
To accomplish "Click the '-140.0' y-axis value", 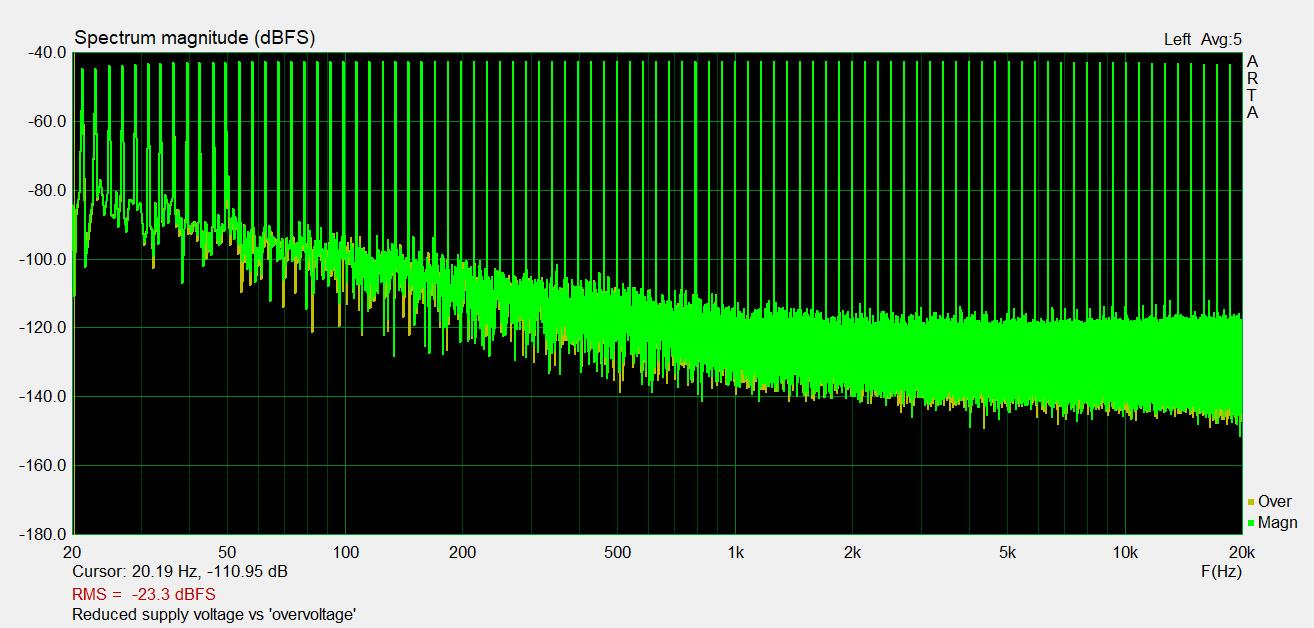I will [43, 397].
